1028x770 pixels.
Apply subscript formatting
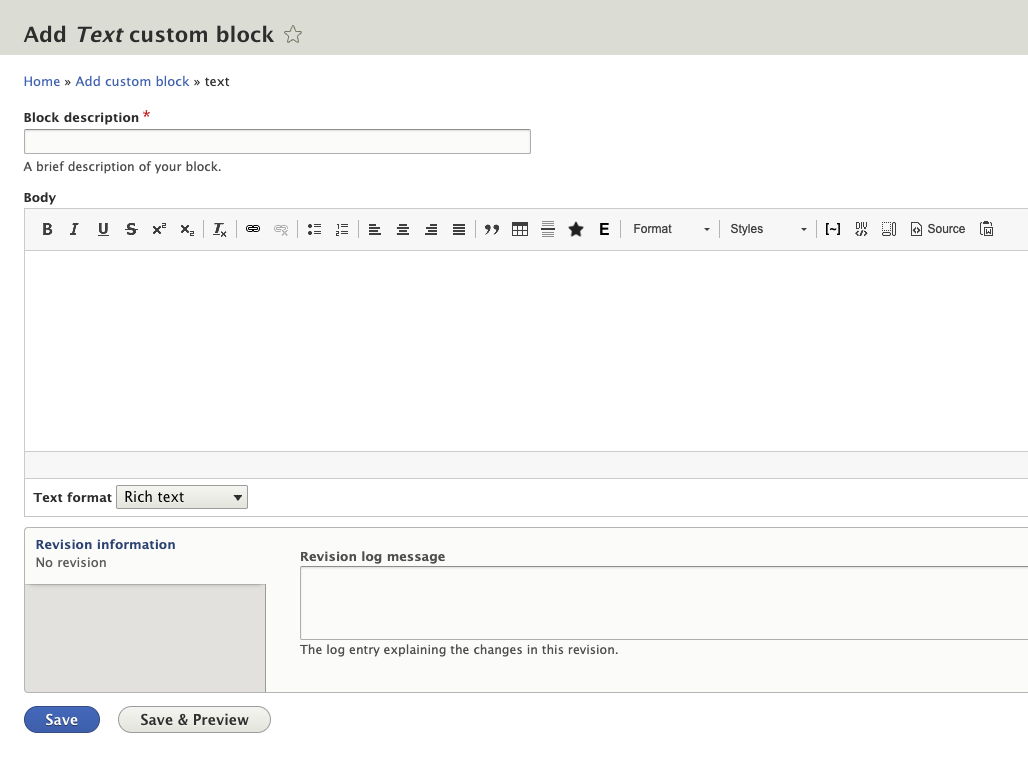tap(187, 229)
